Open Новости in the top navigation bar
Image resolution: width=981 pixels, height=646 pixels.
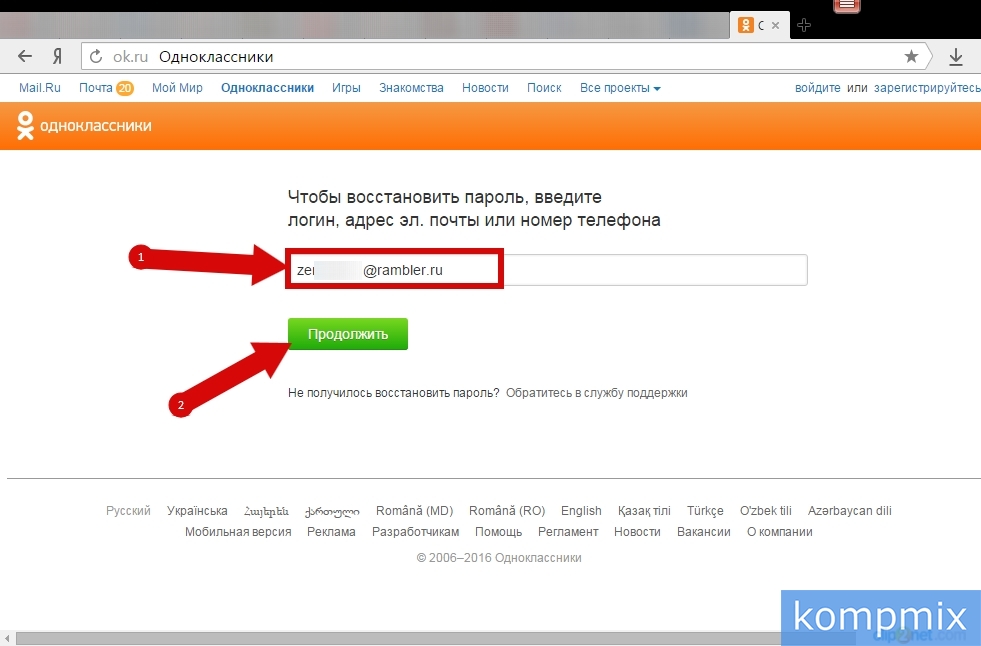[485, 88]
